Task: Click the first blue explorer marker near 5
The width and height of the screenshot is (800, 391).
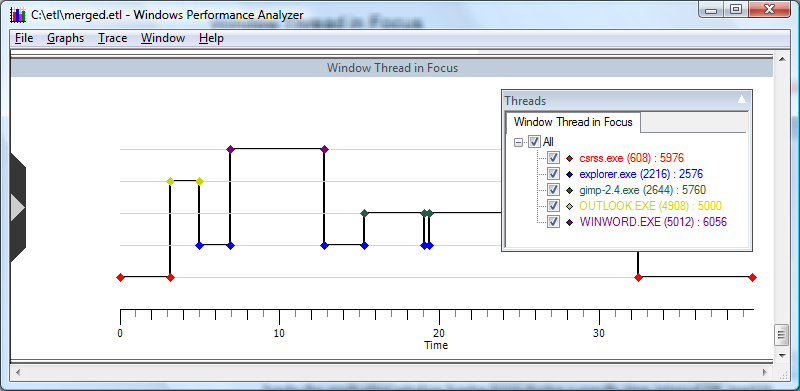Action: (x=199, y=246)
